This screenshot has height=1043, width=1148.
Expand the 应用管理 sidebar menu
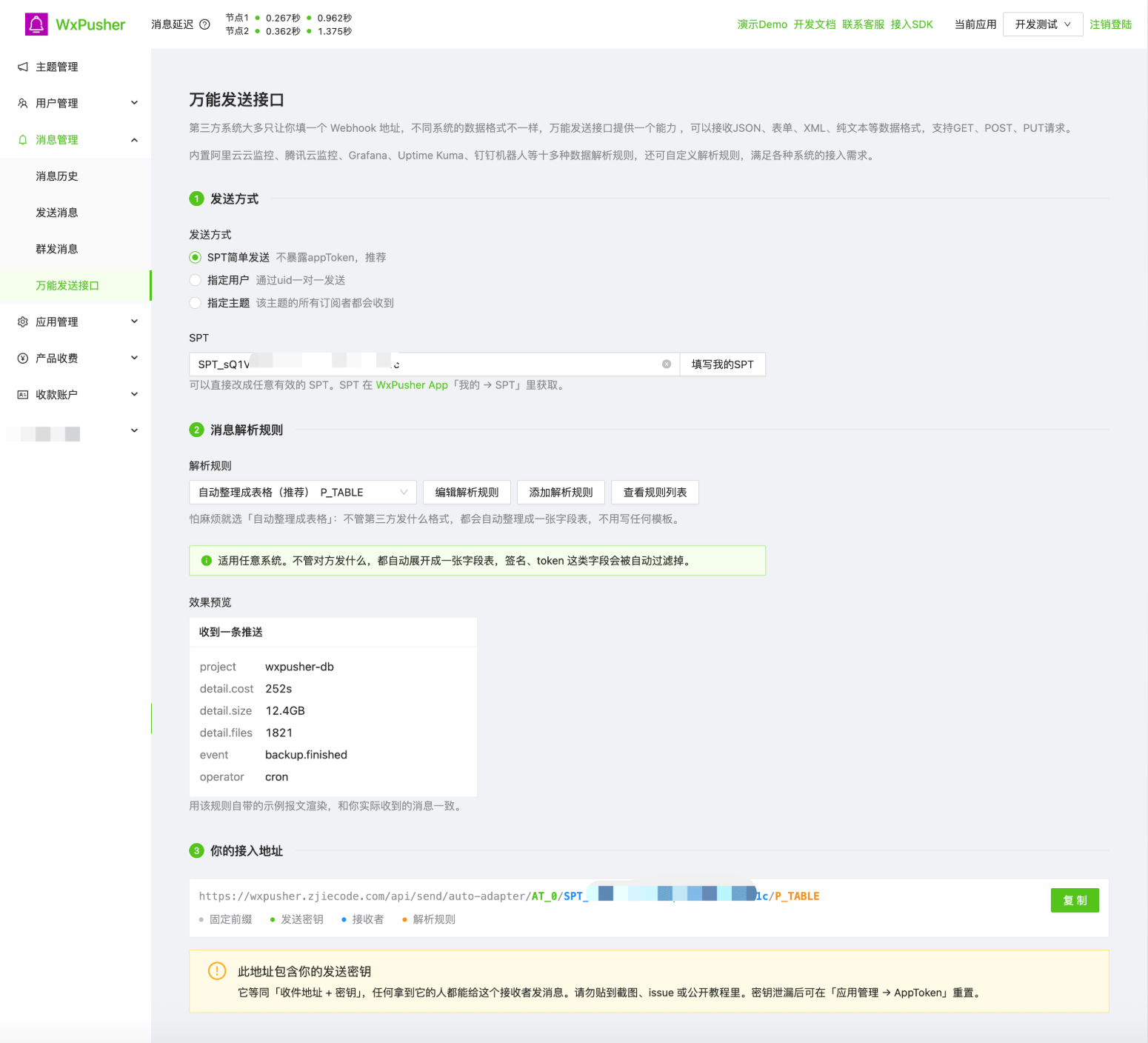[134, 321]
